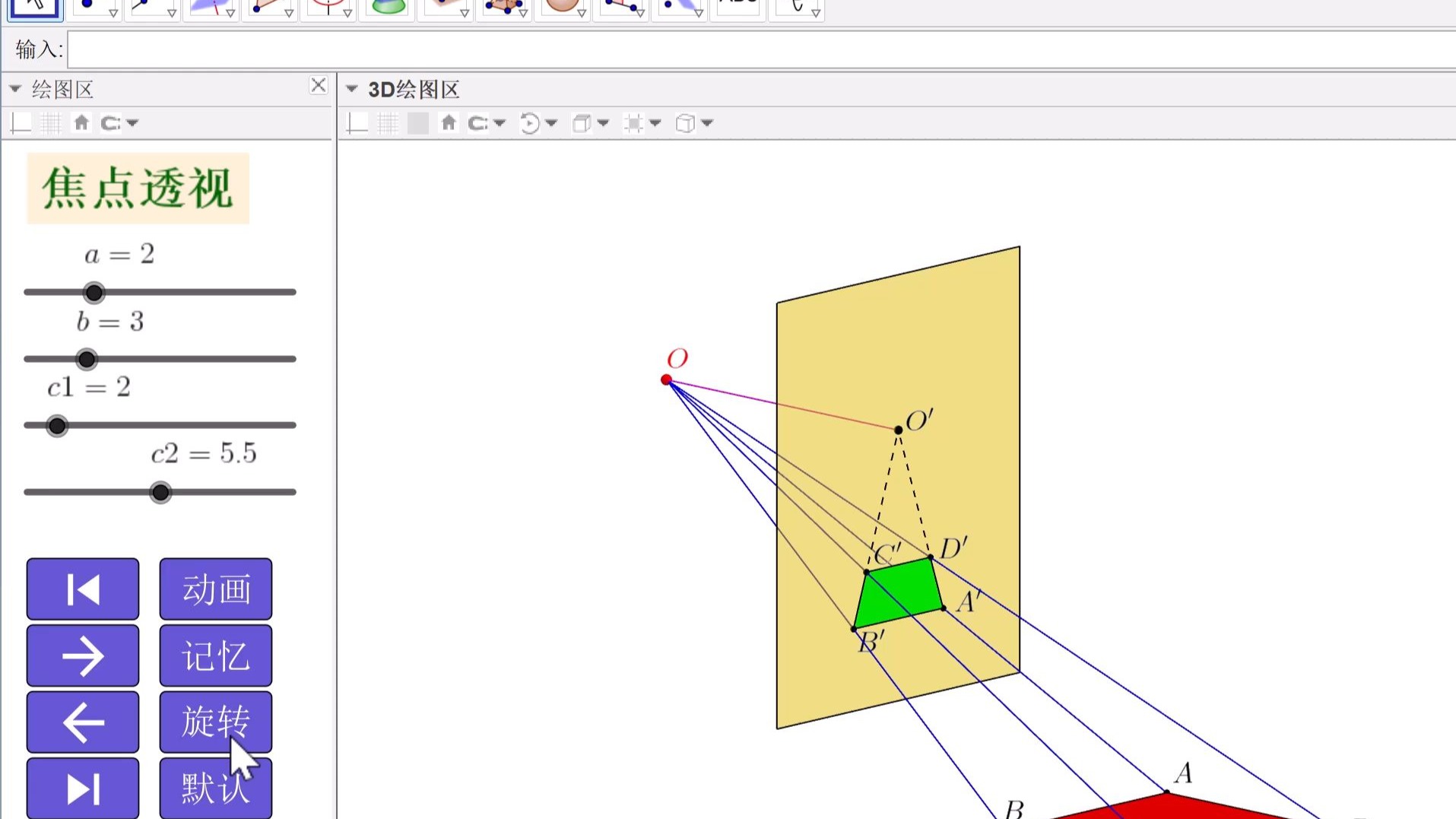
Task: Reset 3D view with home icon
Action: (x=449, y=122)
